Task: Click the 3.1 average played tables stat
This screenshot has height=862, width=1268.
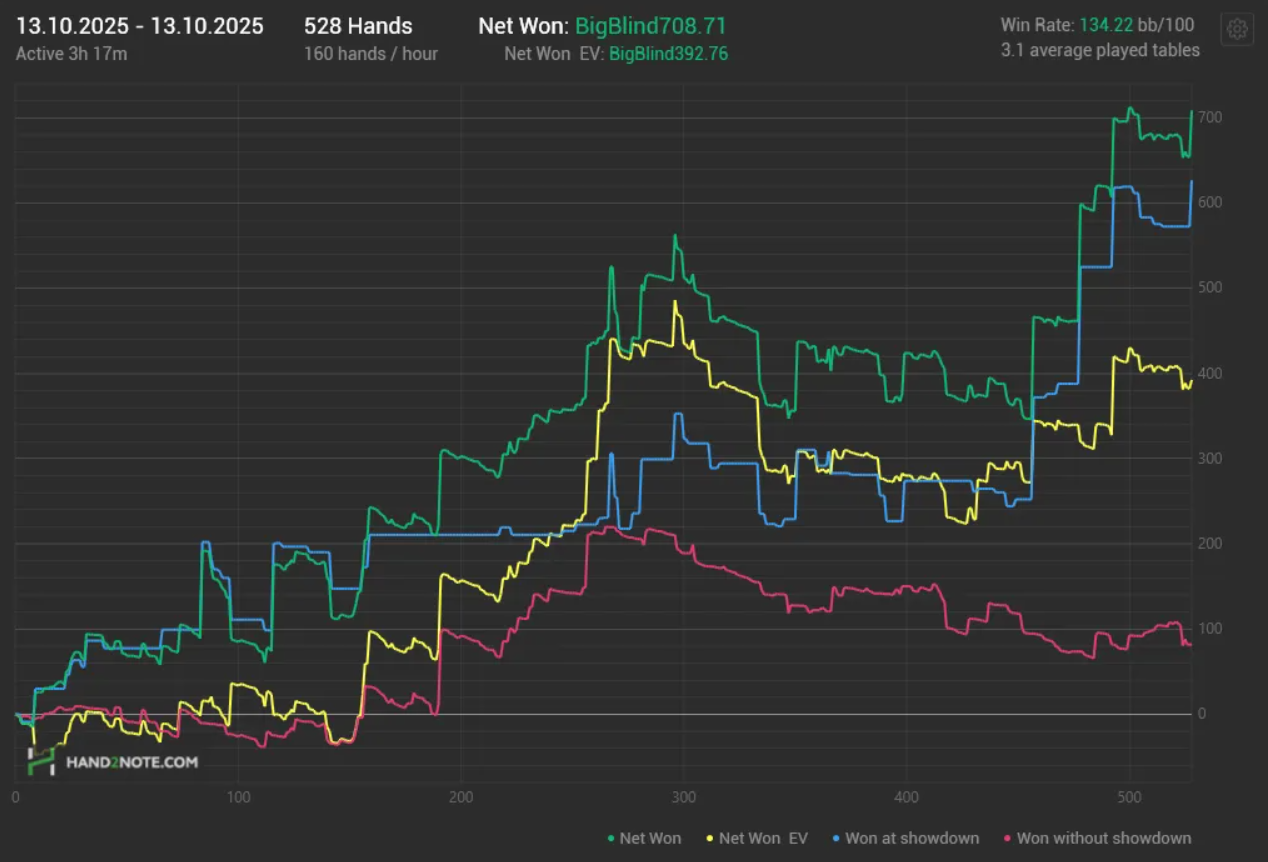Action: 1100,50
